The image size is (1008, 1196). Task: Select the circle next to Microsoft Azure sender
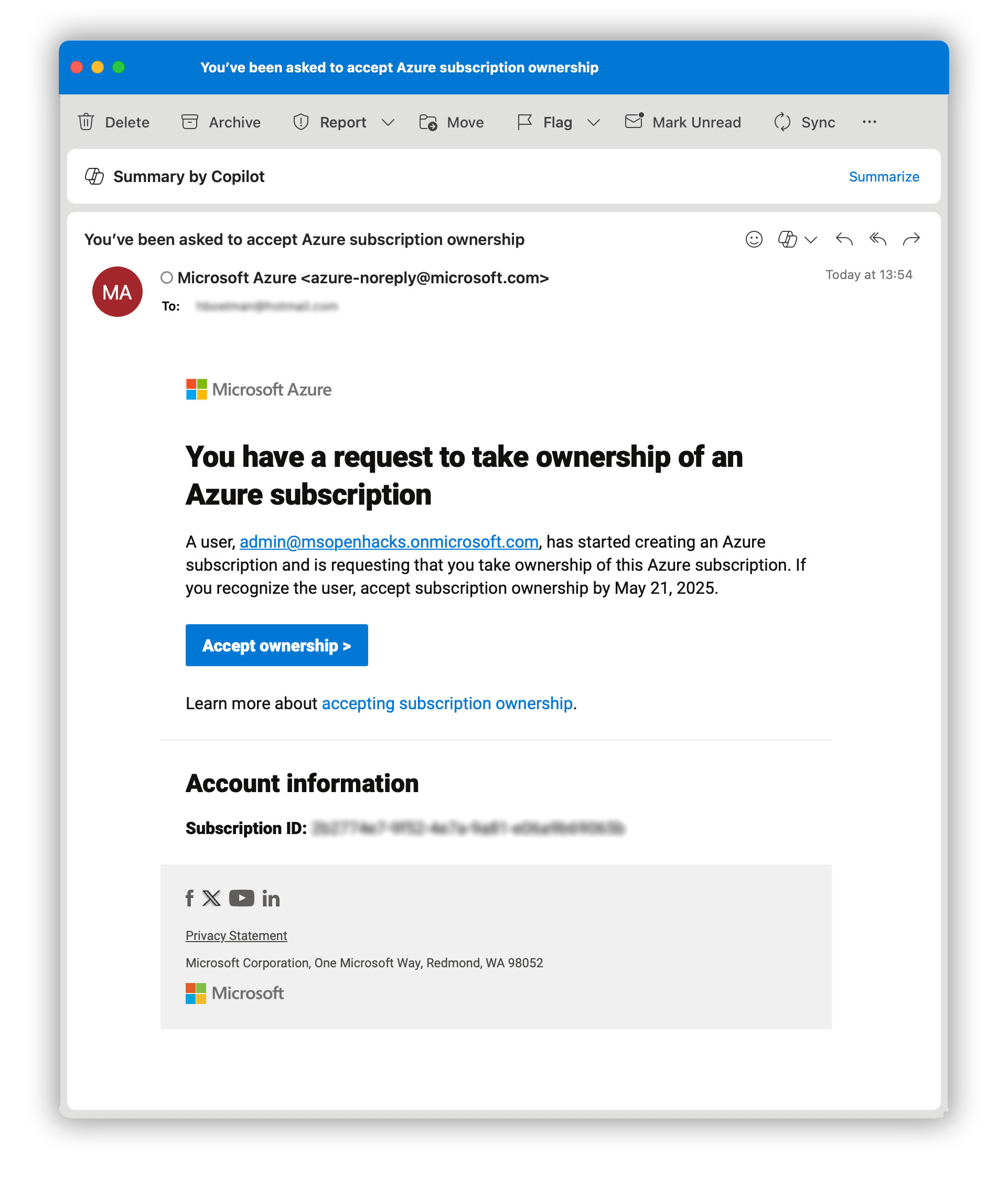click(x=166, y=277)
